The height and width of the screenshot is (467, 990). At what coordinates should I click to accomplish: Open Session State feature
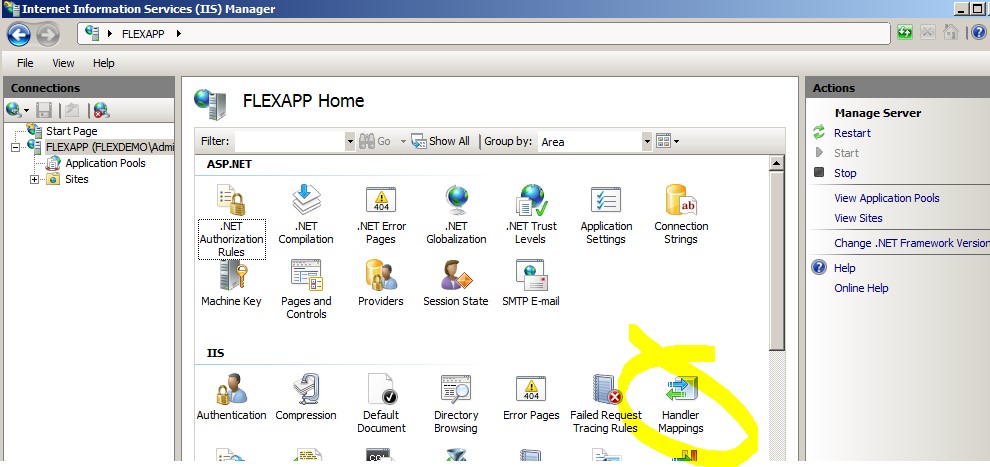[456, 283]
